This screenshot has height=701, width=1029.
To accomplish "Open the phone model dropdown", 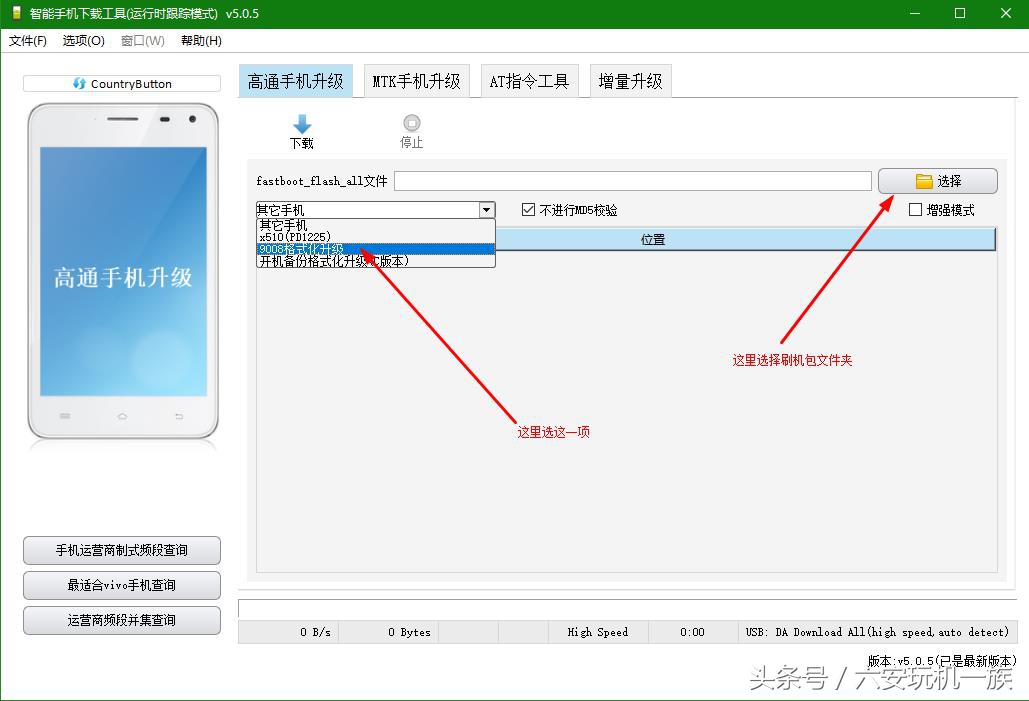I will [x=487, y=209].
